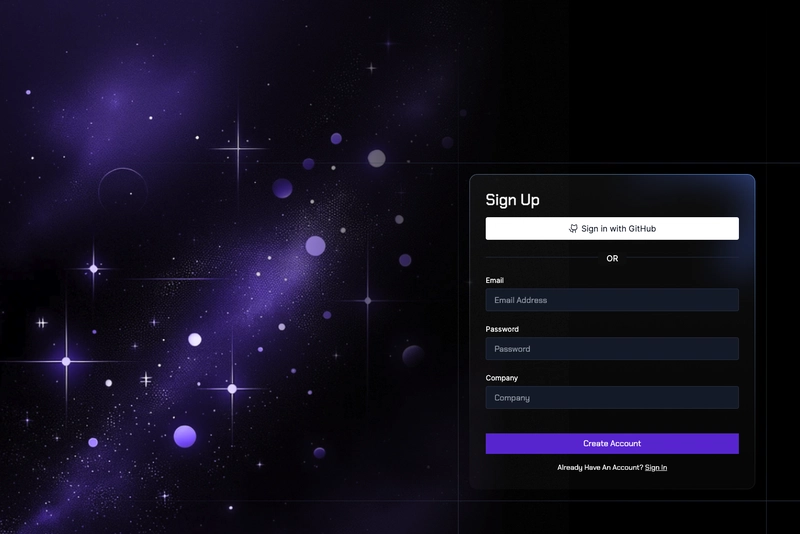Click the Sign in with GitHub button
800x534 pixels.
tap(612, 228)
